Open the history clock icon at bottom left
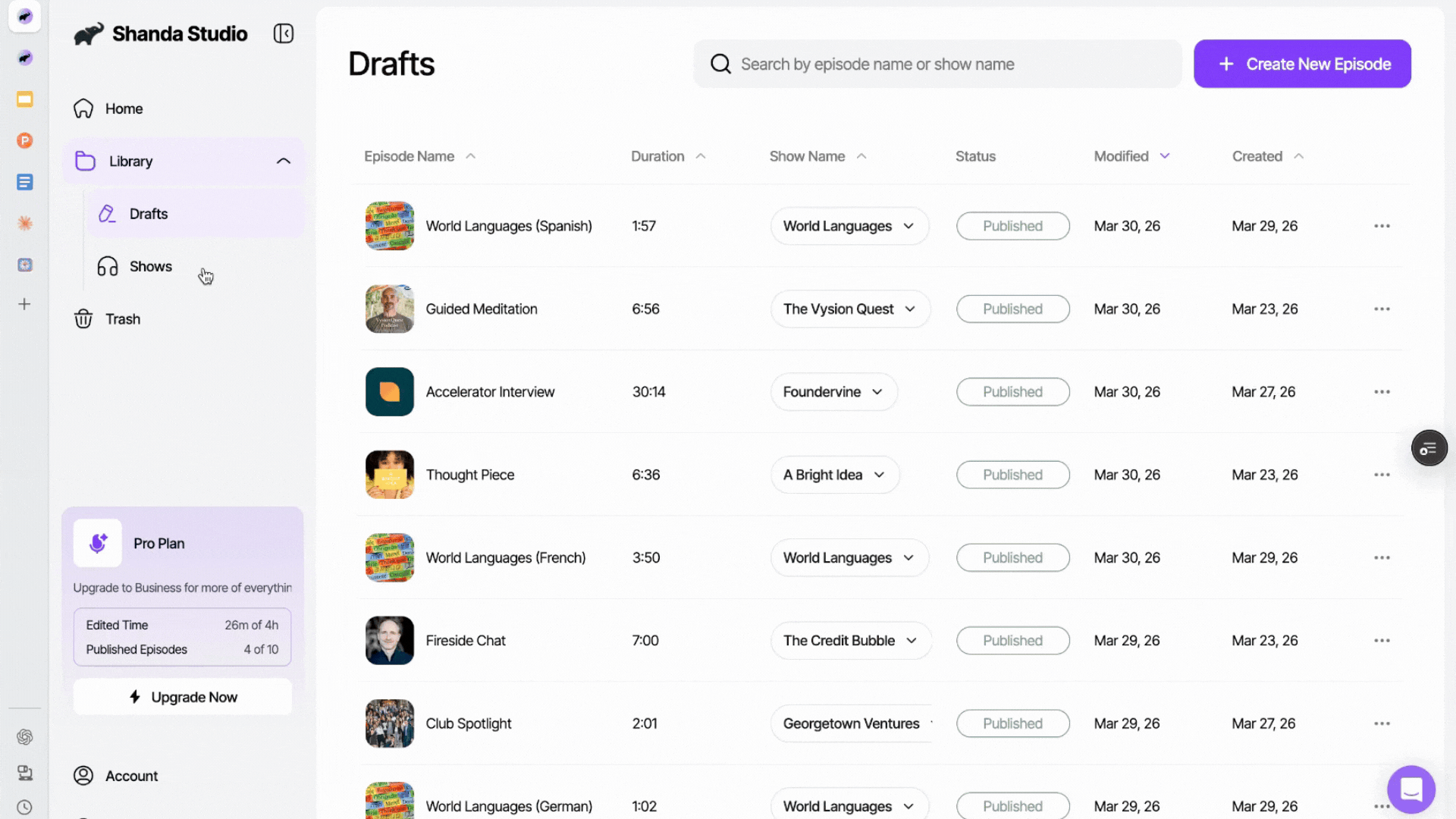 click(x=24, y=808)
